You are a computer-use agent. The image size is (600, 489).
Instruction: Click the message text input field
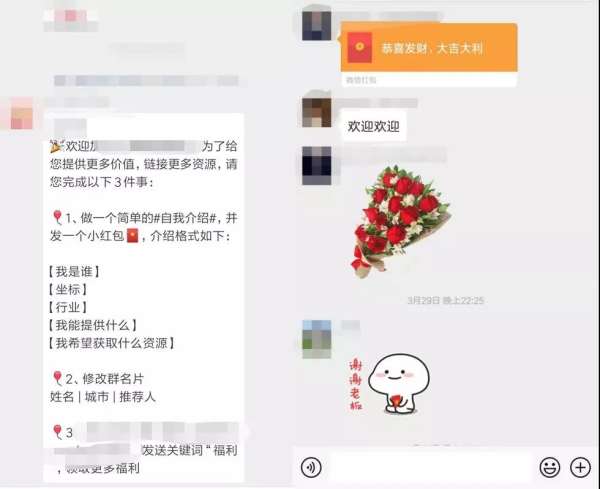coord(430,467)
